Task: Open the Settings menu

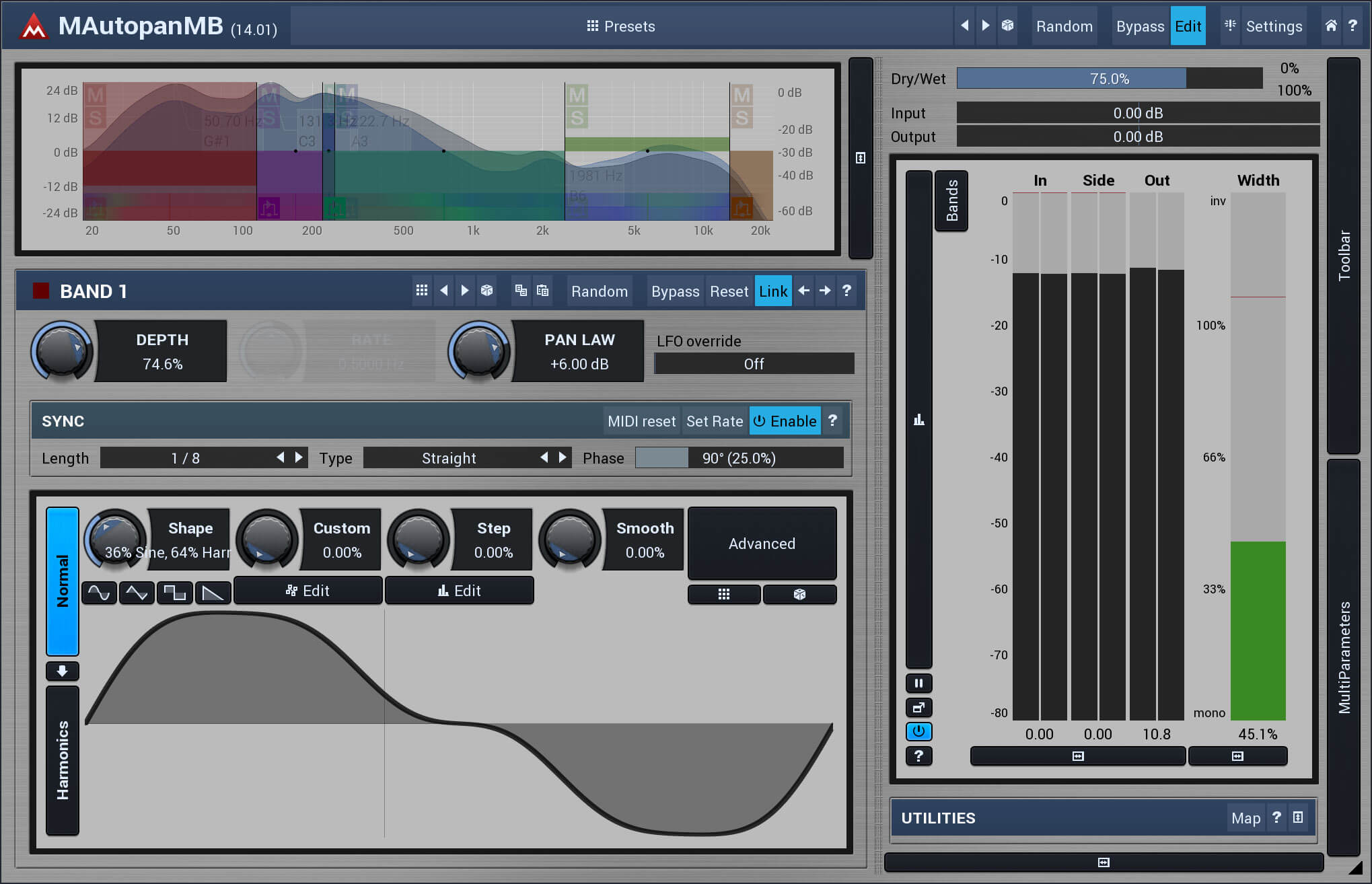Action: [1274, 26]
